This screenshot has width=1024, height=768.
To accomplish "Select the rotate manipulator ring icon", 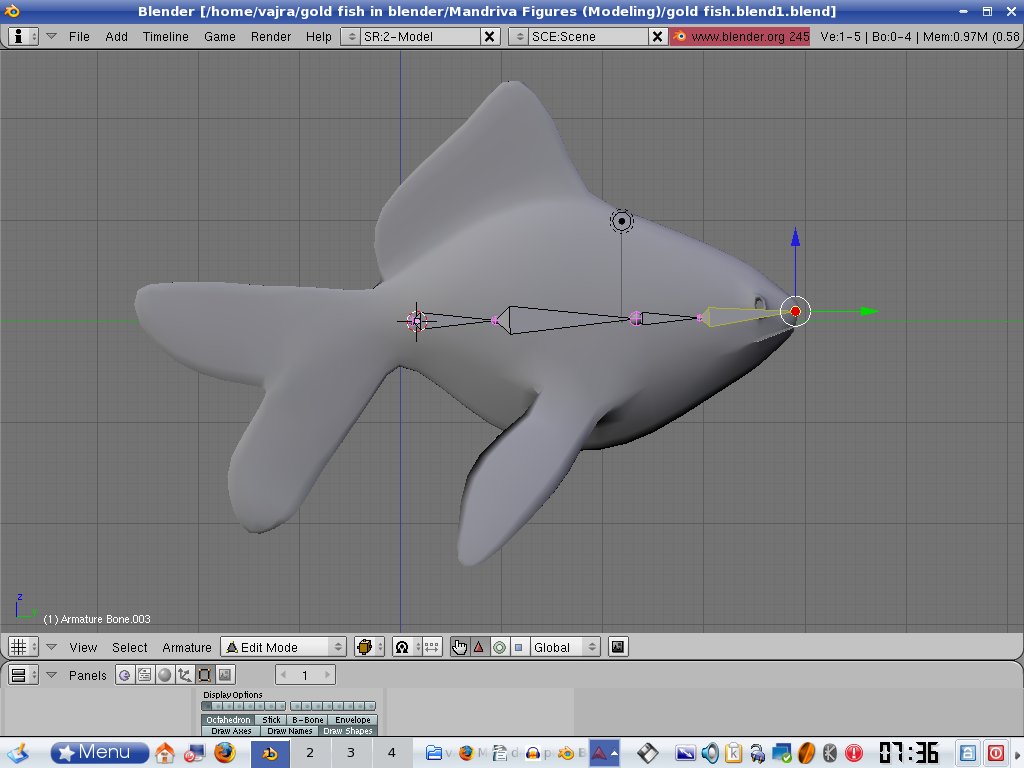I will coord(498,647).
